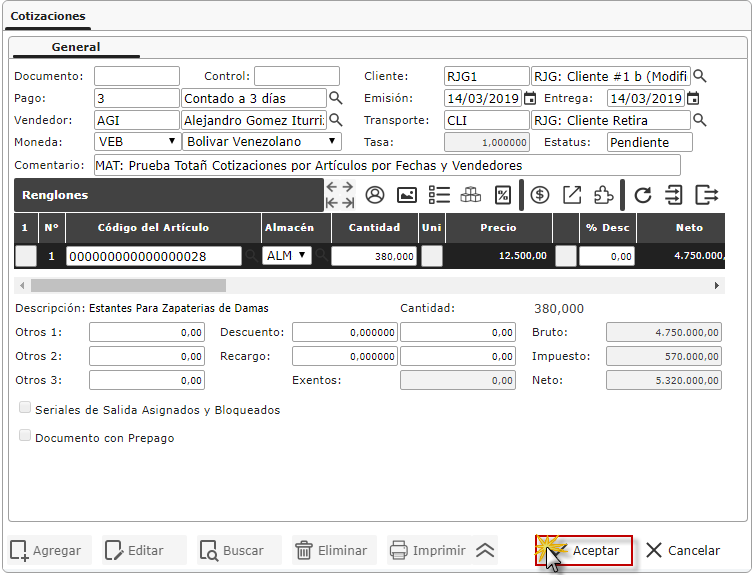Enable Seriales de Salida Asignados y Bloqueados
This screenshot has height=575, width=755.
[x=25, y=408]
